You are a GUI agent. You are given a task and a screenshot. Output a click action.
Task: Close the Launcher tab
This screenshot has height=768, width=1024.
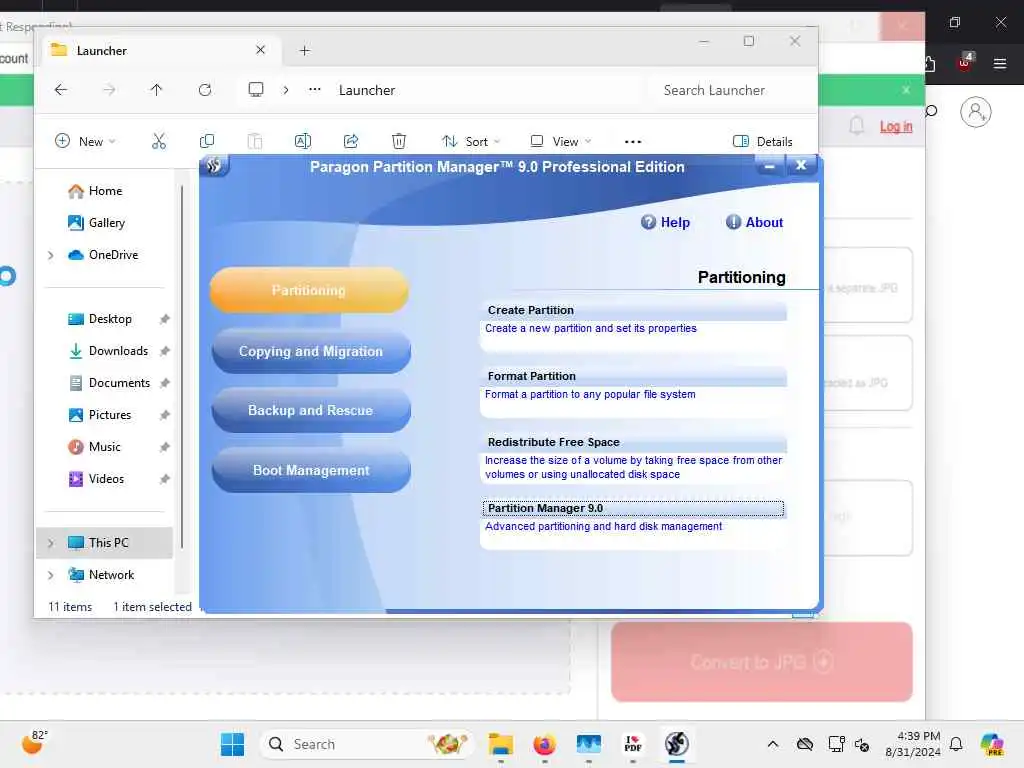tap(260, 50)
